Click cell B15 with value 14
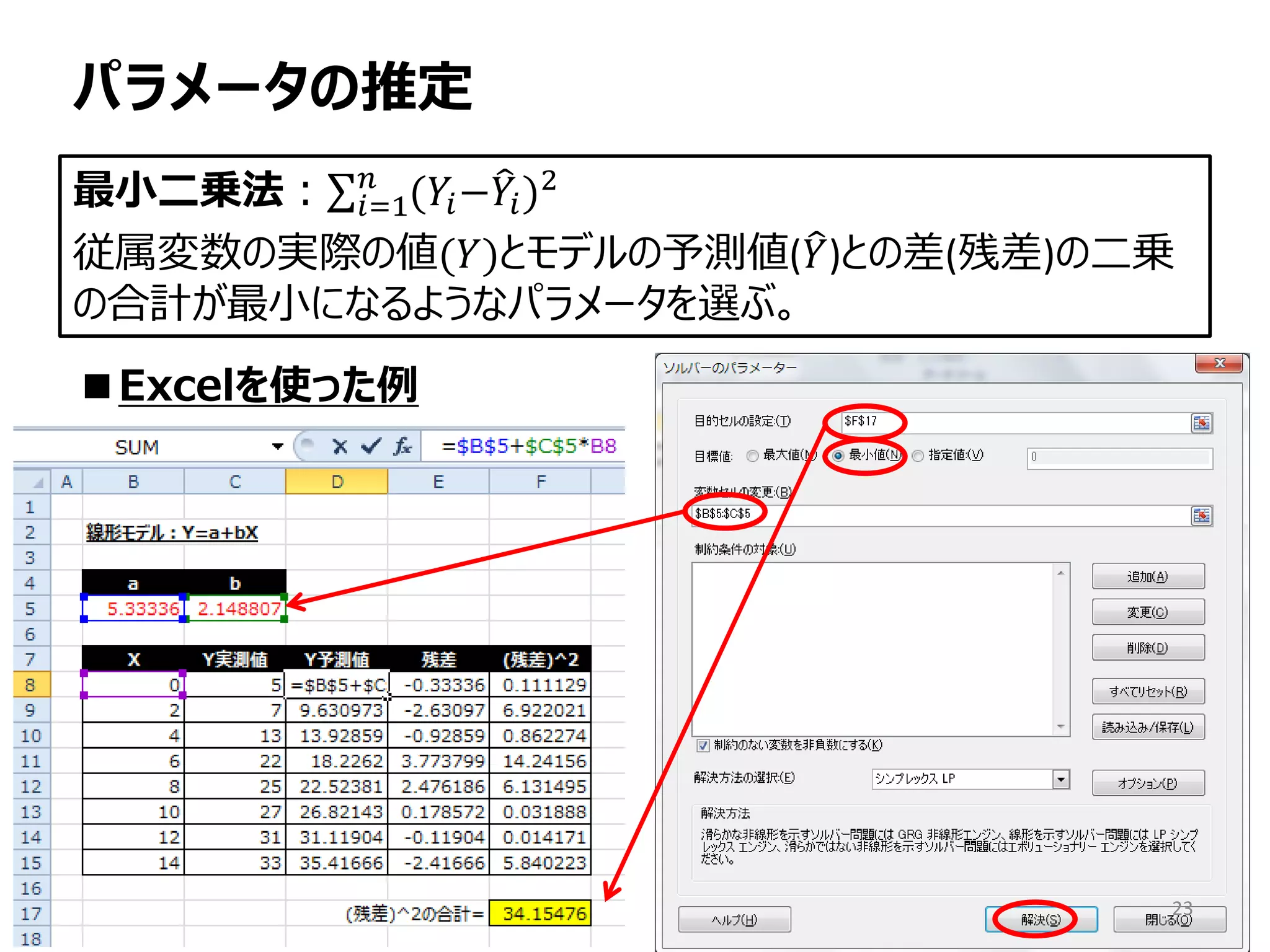 tap(133, 863)
